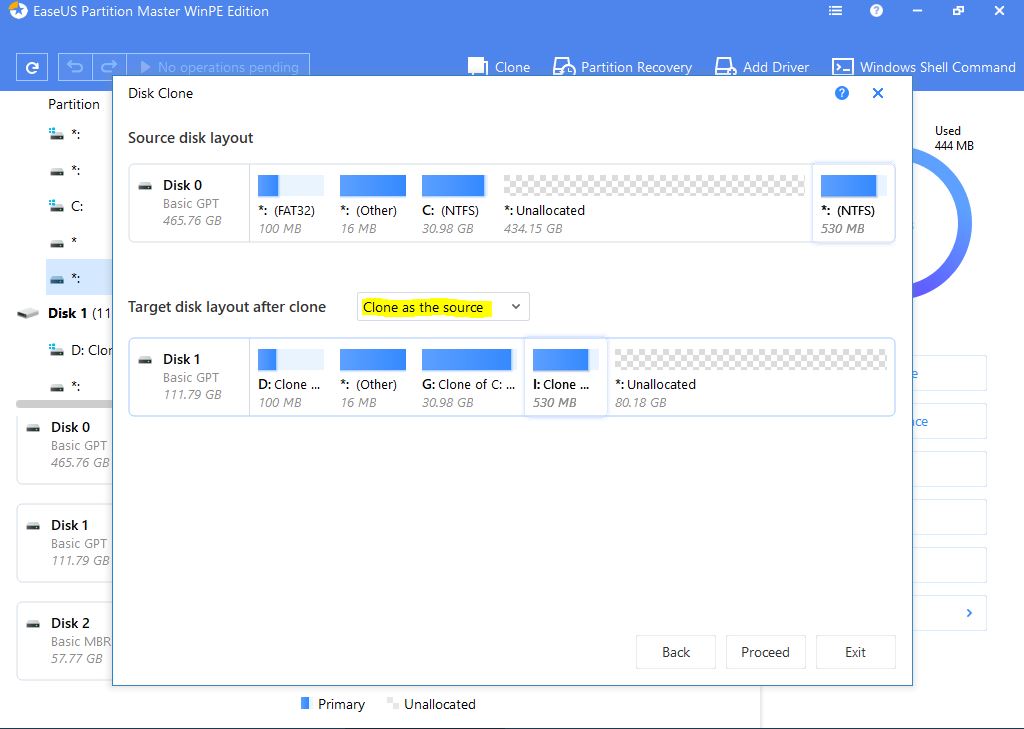Select target 80.18 GB unallocated space
The height and width of the screenshot is (729, 1024).
750,377
